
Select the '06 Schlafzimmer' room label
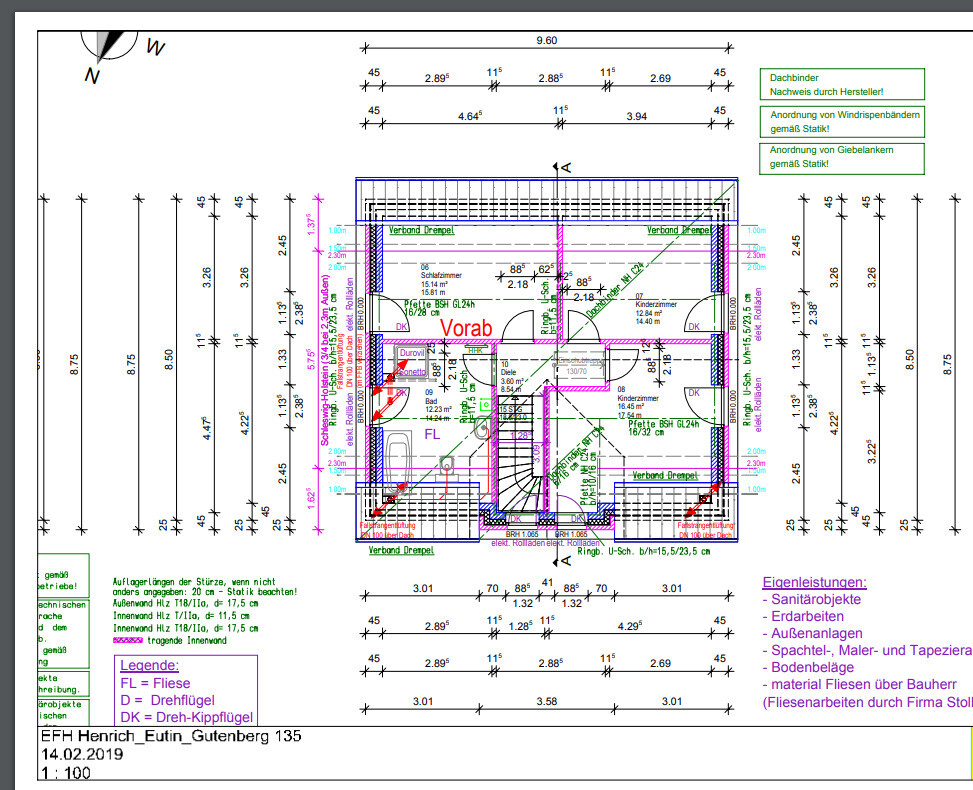pyautogui.click(x=438, y=276)
